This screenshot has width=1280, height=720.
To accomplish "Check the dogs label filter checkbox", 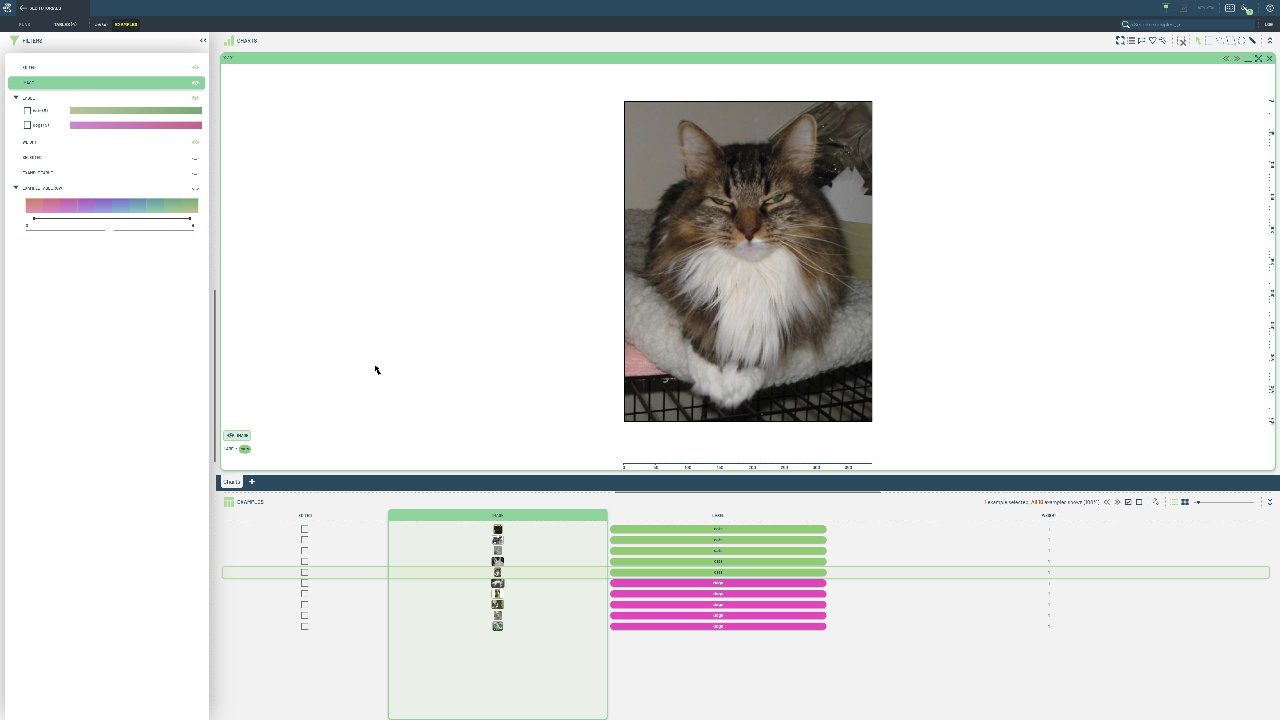I will coord(28,125).
